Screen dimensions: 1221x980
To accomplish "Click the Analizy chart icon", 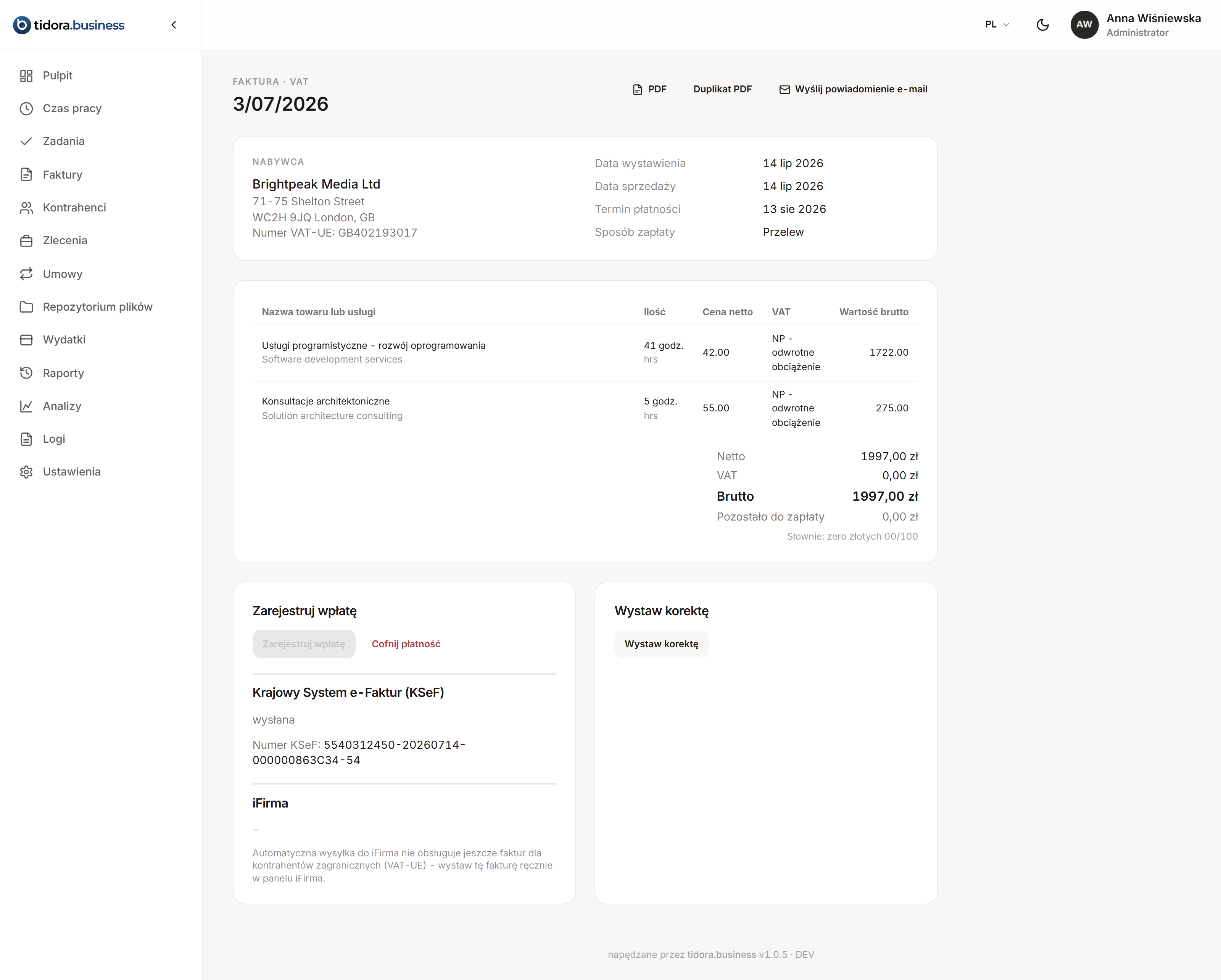I will click(x=26, y=406).
